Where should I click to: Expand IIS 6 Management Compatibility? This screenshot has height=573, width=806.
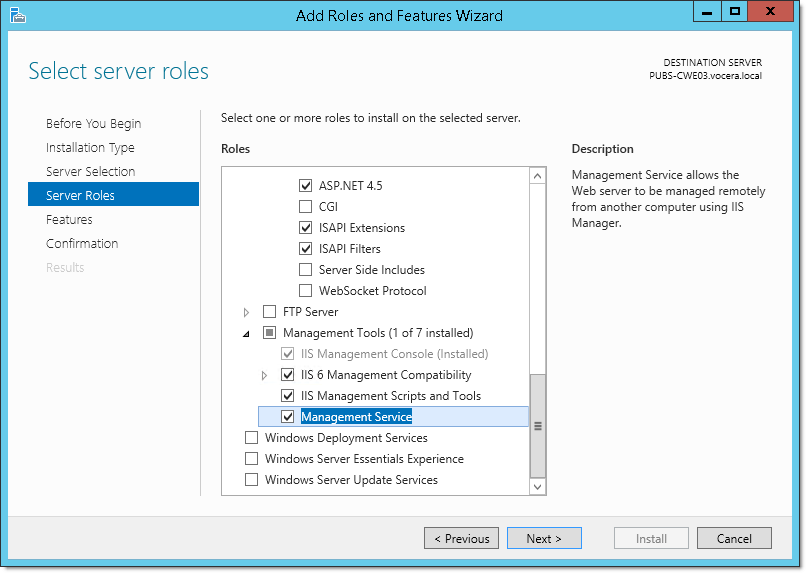(x=264, y=376)
